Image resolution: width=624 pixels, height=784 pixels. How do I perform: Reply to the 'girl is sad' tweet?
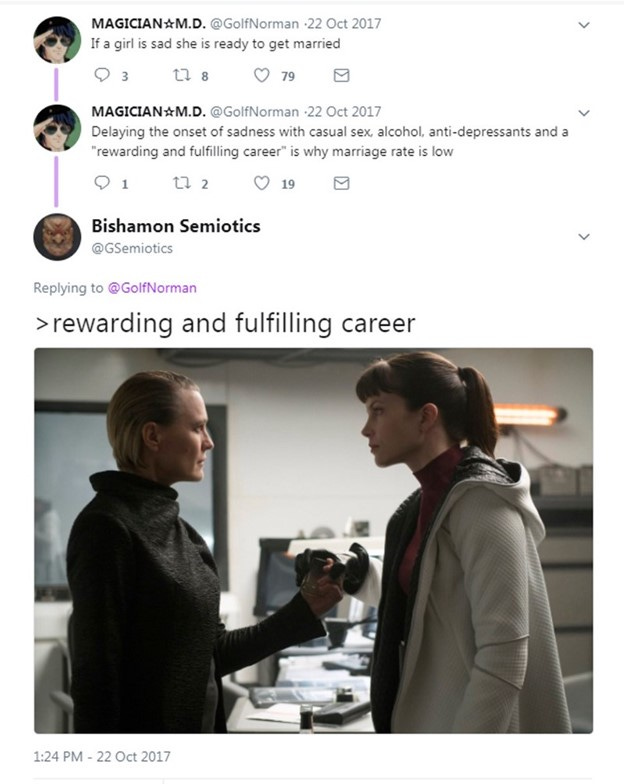pos(102,75)
